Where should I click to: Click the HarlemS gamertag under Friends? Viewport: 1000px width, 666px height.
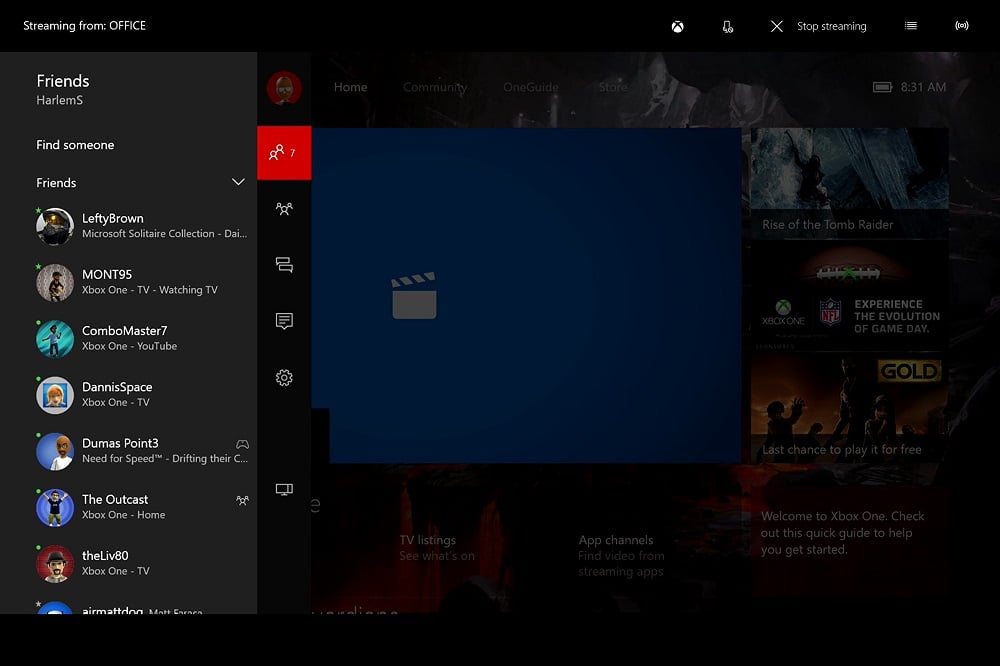coord(59,100)
